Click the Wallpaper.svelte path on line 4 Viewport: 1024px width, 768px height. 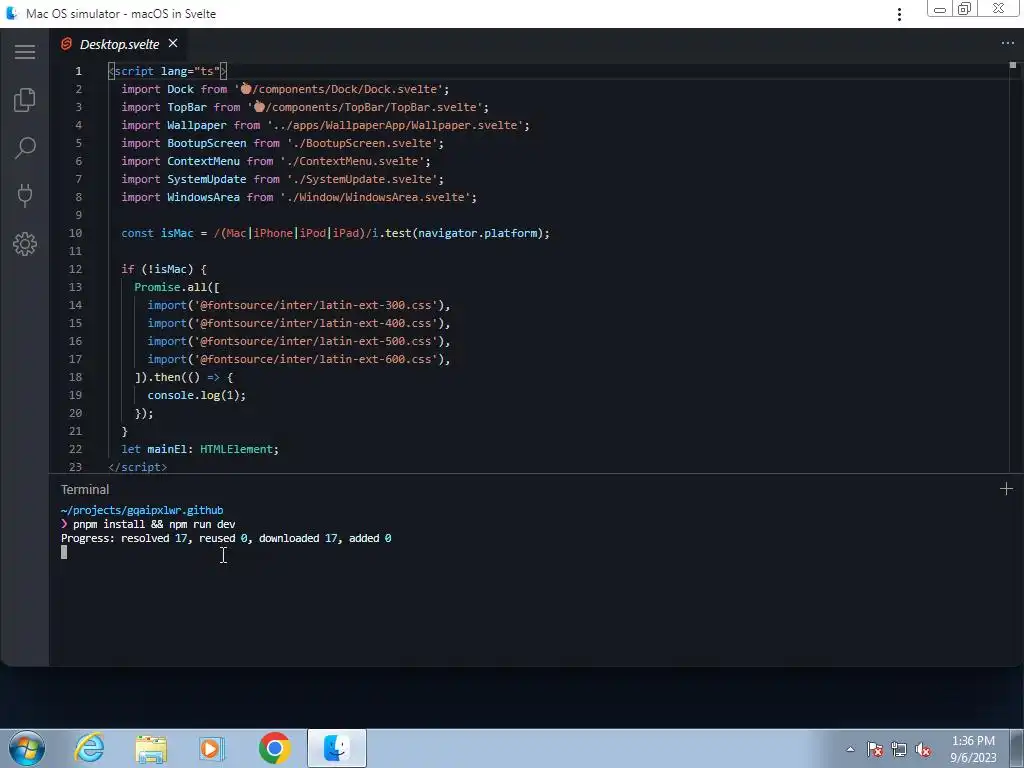point(395,125)
